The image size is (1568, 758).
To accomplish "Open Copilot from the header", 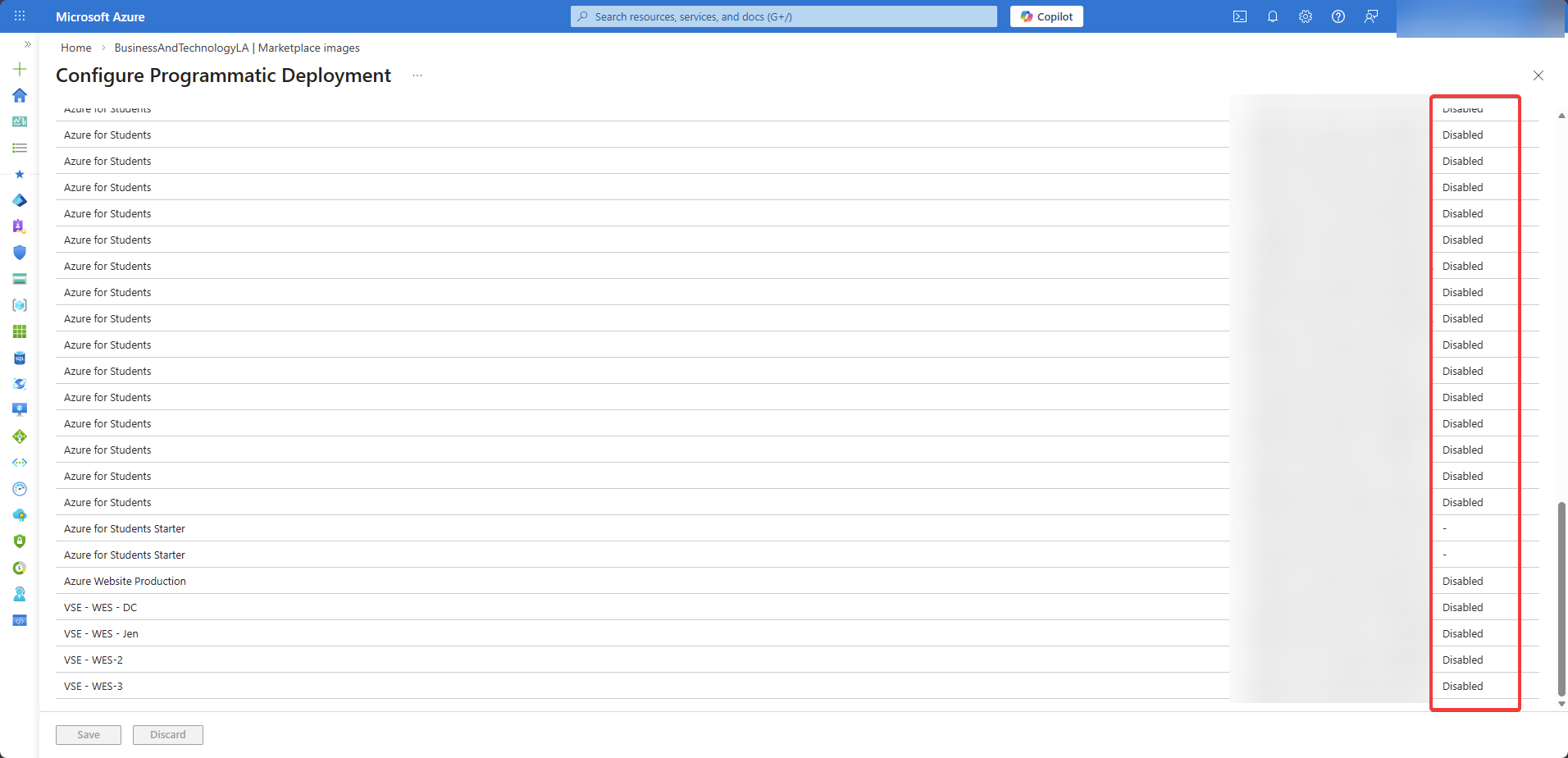I will coord(1046,16).
